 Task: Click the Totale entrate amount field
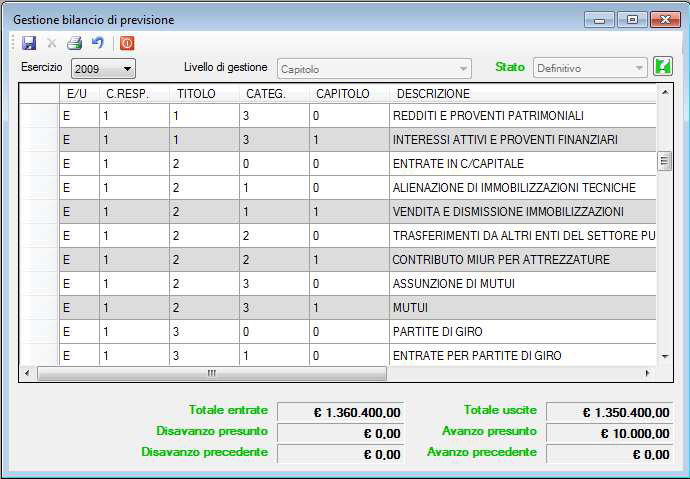pos(341,412)
